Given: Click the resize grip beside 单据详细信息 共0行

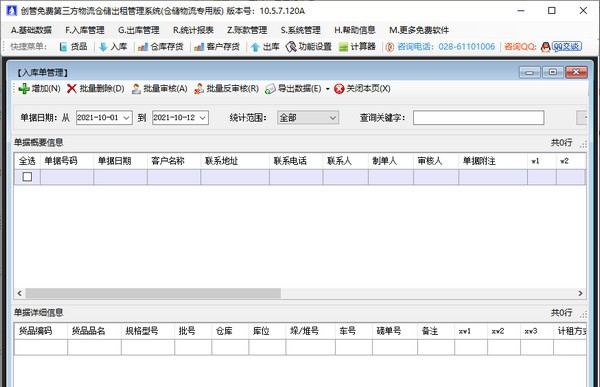Looking at the screenshot, I should 583,314.
